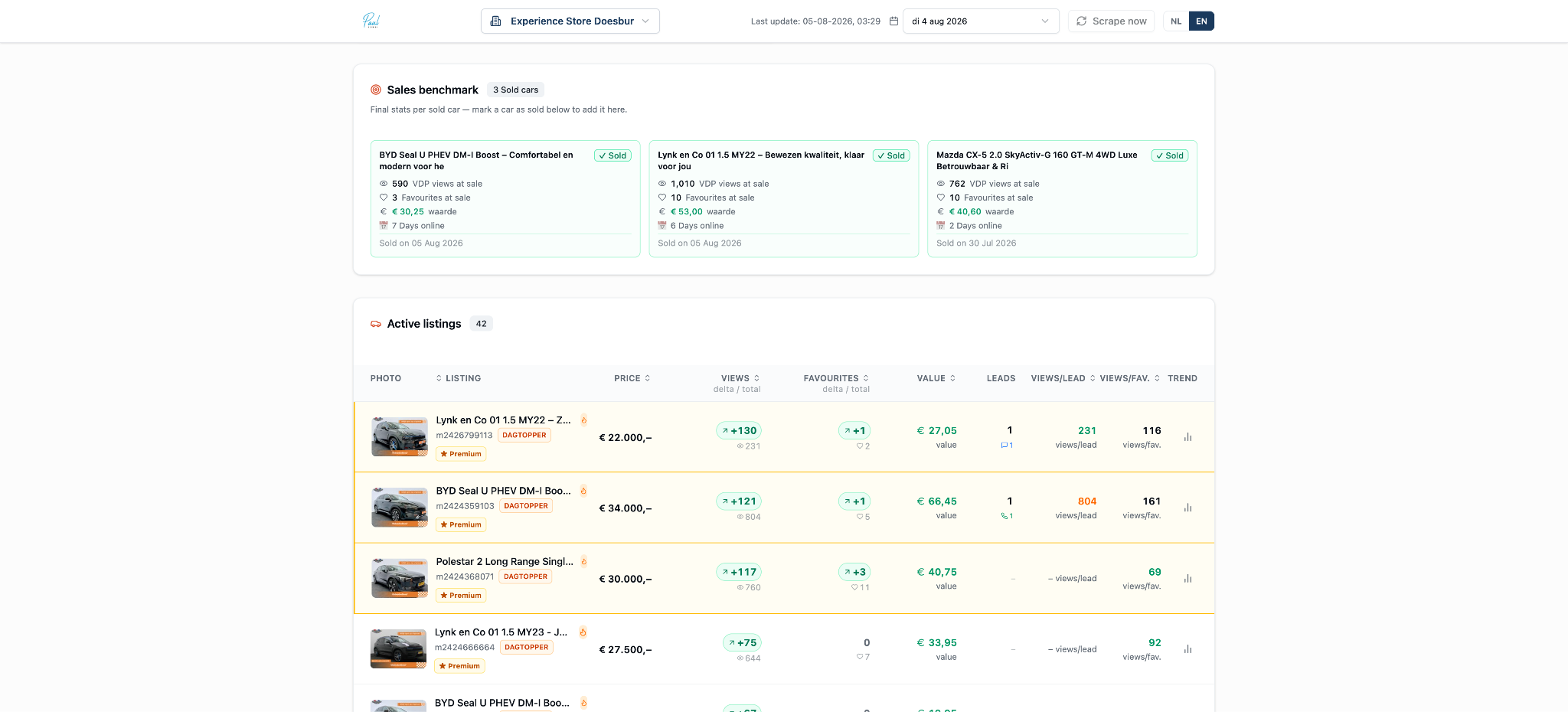Click flame icon next to Polestar 2 listing
The width and height of the screenshot is (1568, 712).
583,561
